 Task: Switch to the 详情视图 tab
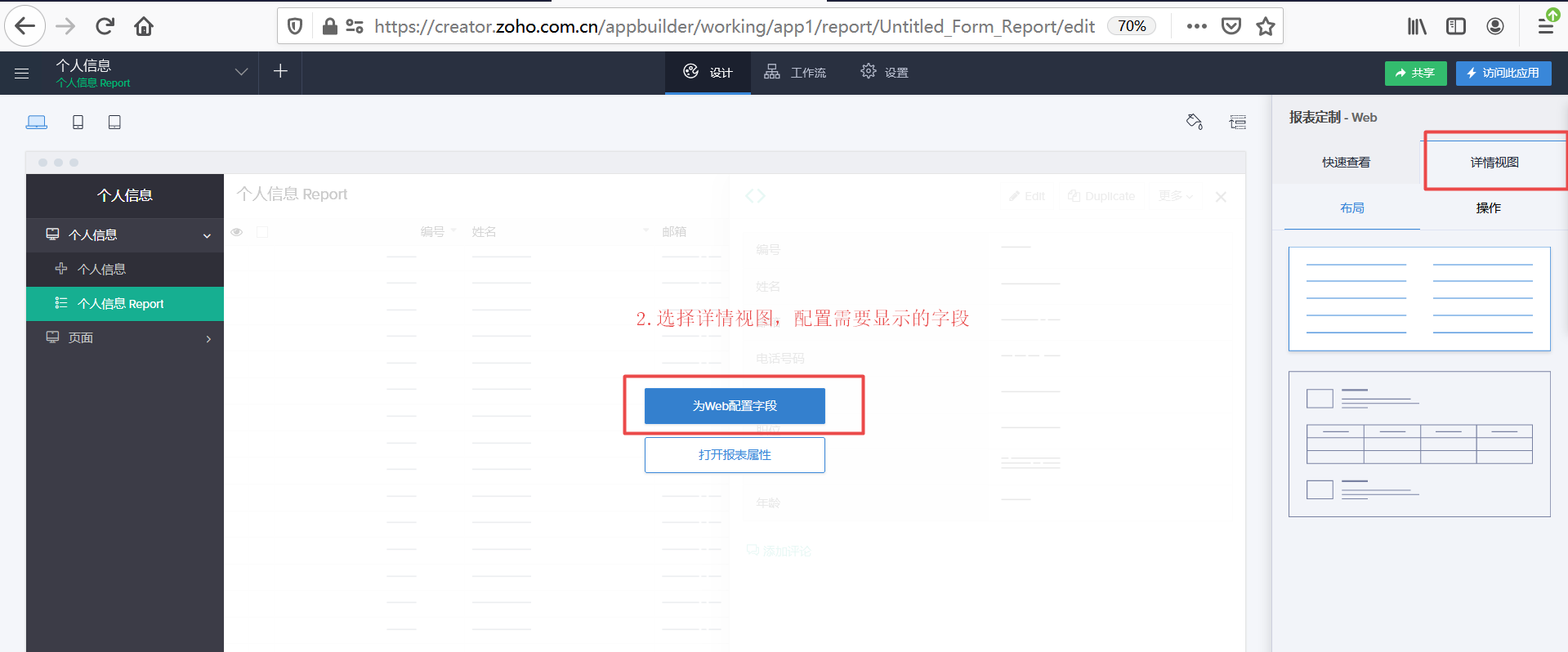(x=1494, y=162)
